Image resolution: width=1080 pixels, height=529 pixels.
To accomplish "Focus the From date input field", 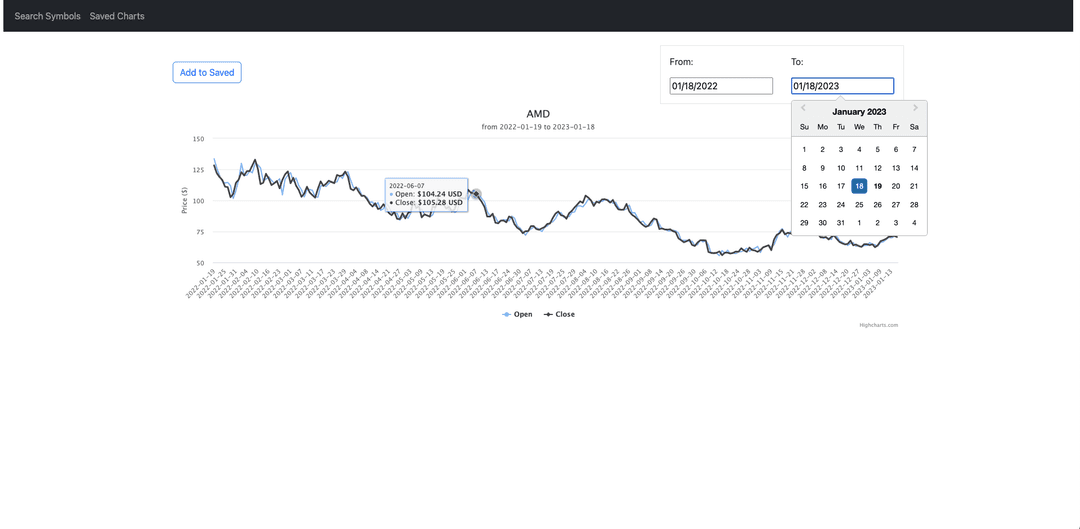I will (x=721, y=86).
